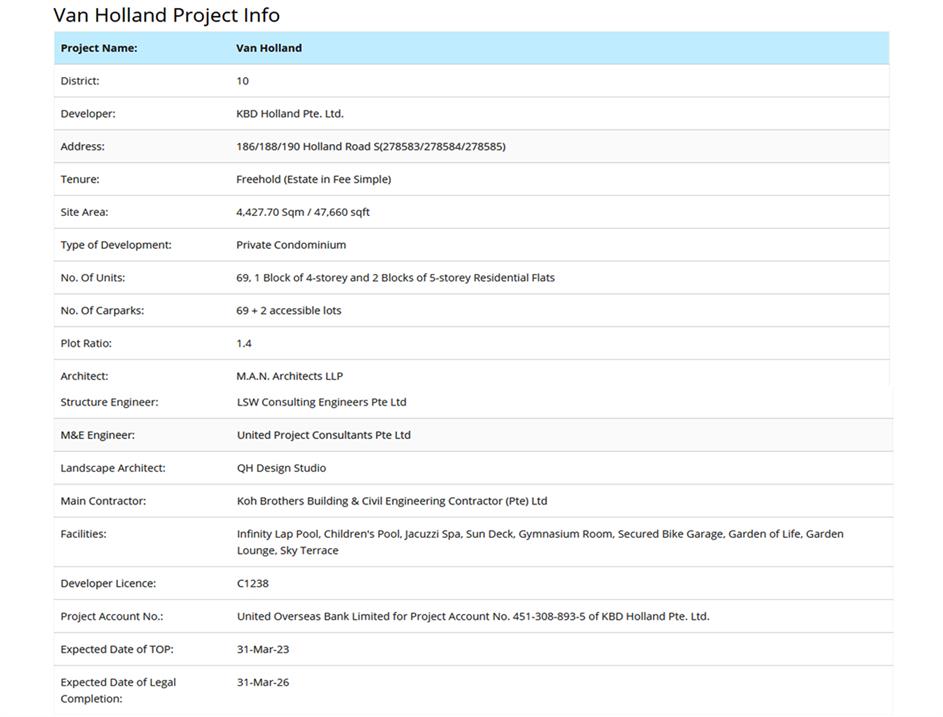Select the Plot Ratio value 1.4
The width and height of the screenshot is (943, 717).
tap(244, 344)
